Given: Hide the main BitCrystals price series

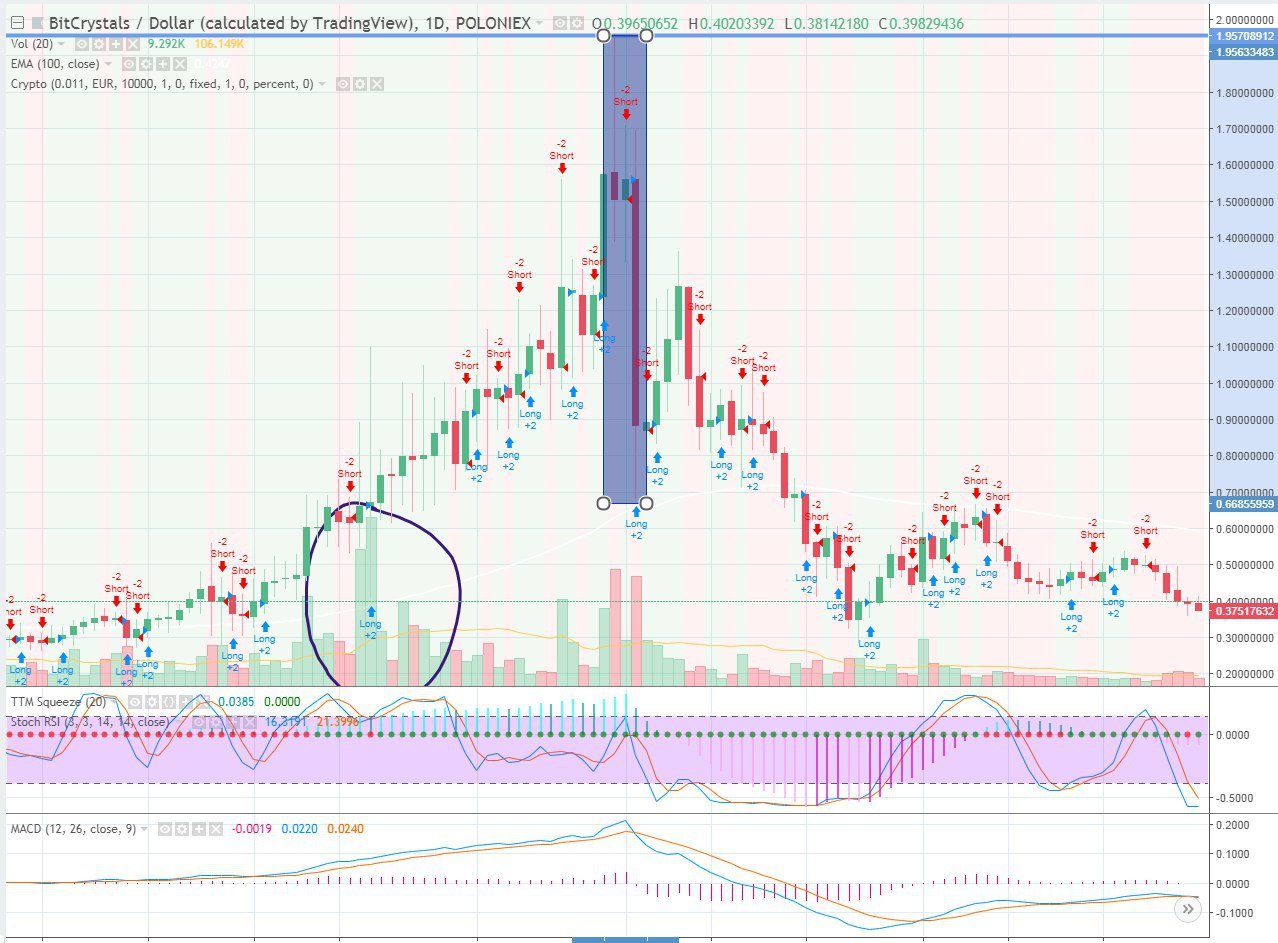Looking at the screenshot, I should (x=559, y=23).
